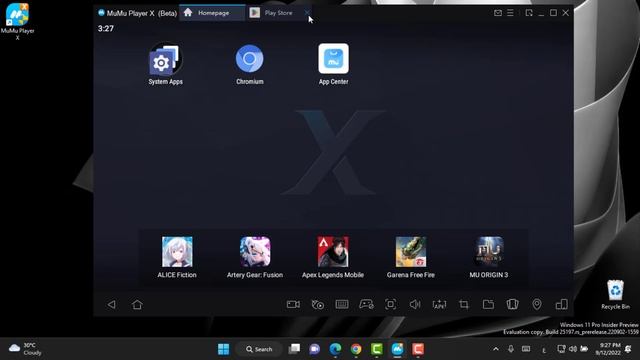640x360 pixels.
Task: Open MuMu Player X desktop shortcut
Action: pyautogui.click(x=17, y=21)
